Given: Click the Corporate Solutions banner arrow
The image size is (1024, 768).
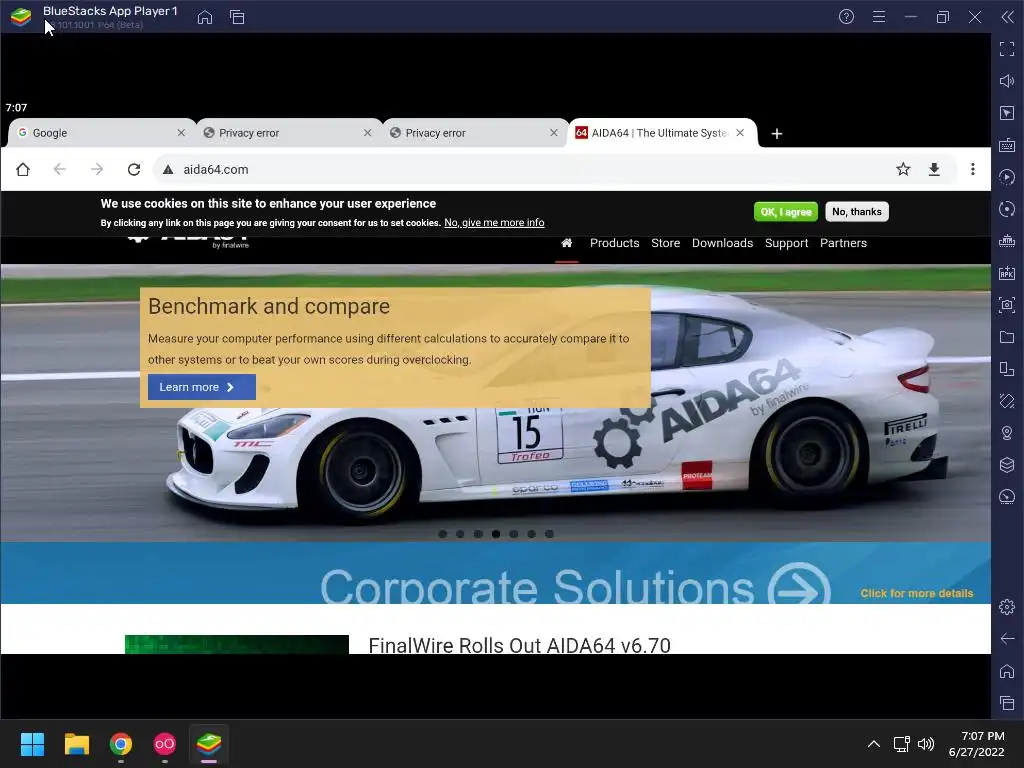Looking at the screenshot, I should tap(799, 584).
